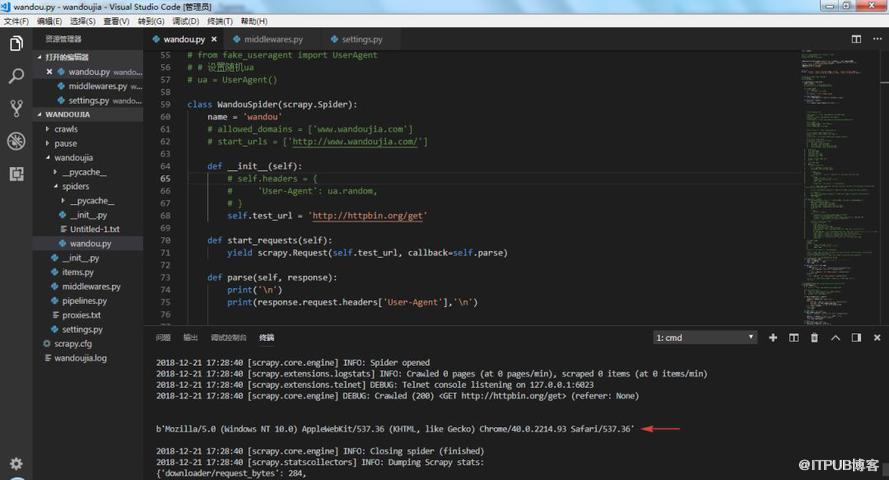
Task: Open the Manage gear icon
Action: (16, 464)
